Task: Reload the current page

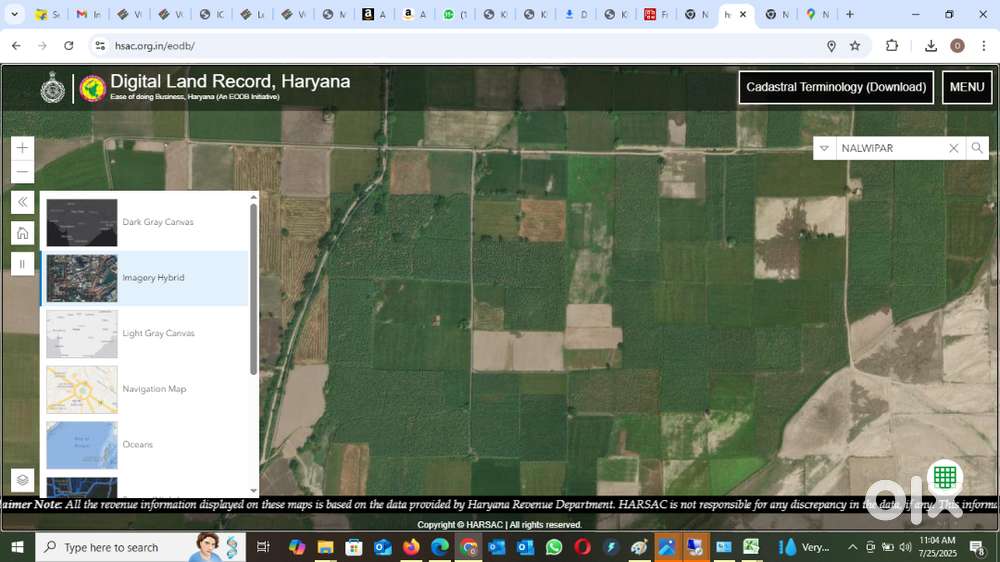Action: [69, 46]
